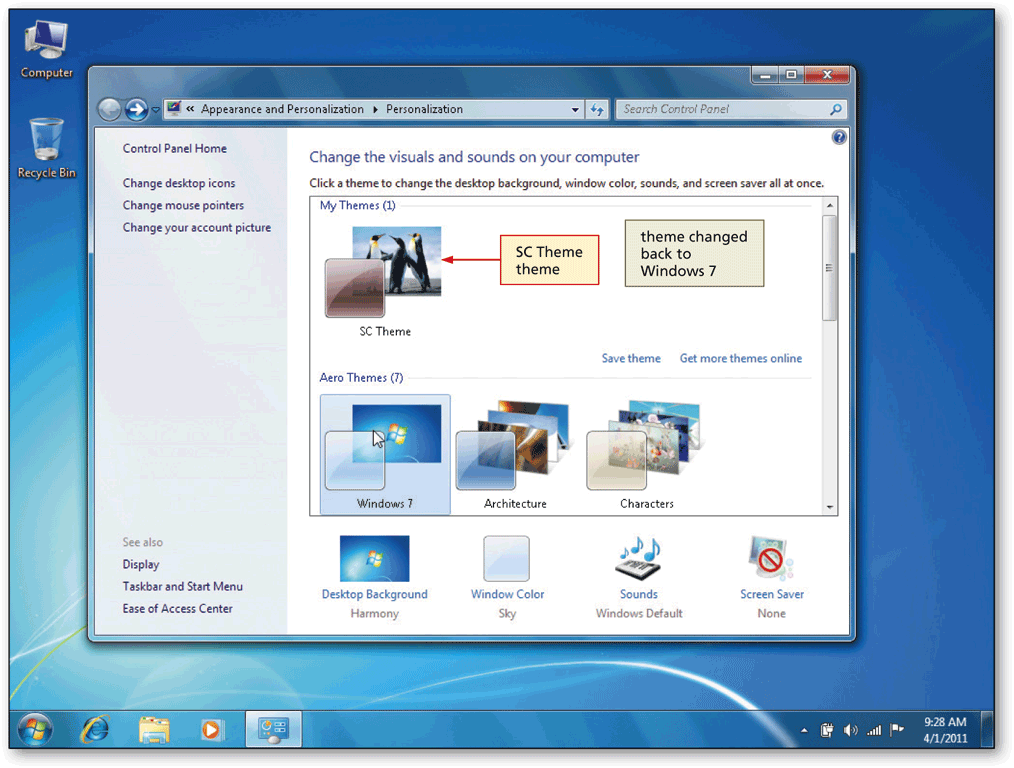The image size is (1014, 768).
Task: Click the Back navigation arrow button
Action: point(110,109)
